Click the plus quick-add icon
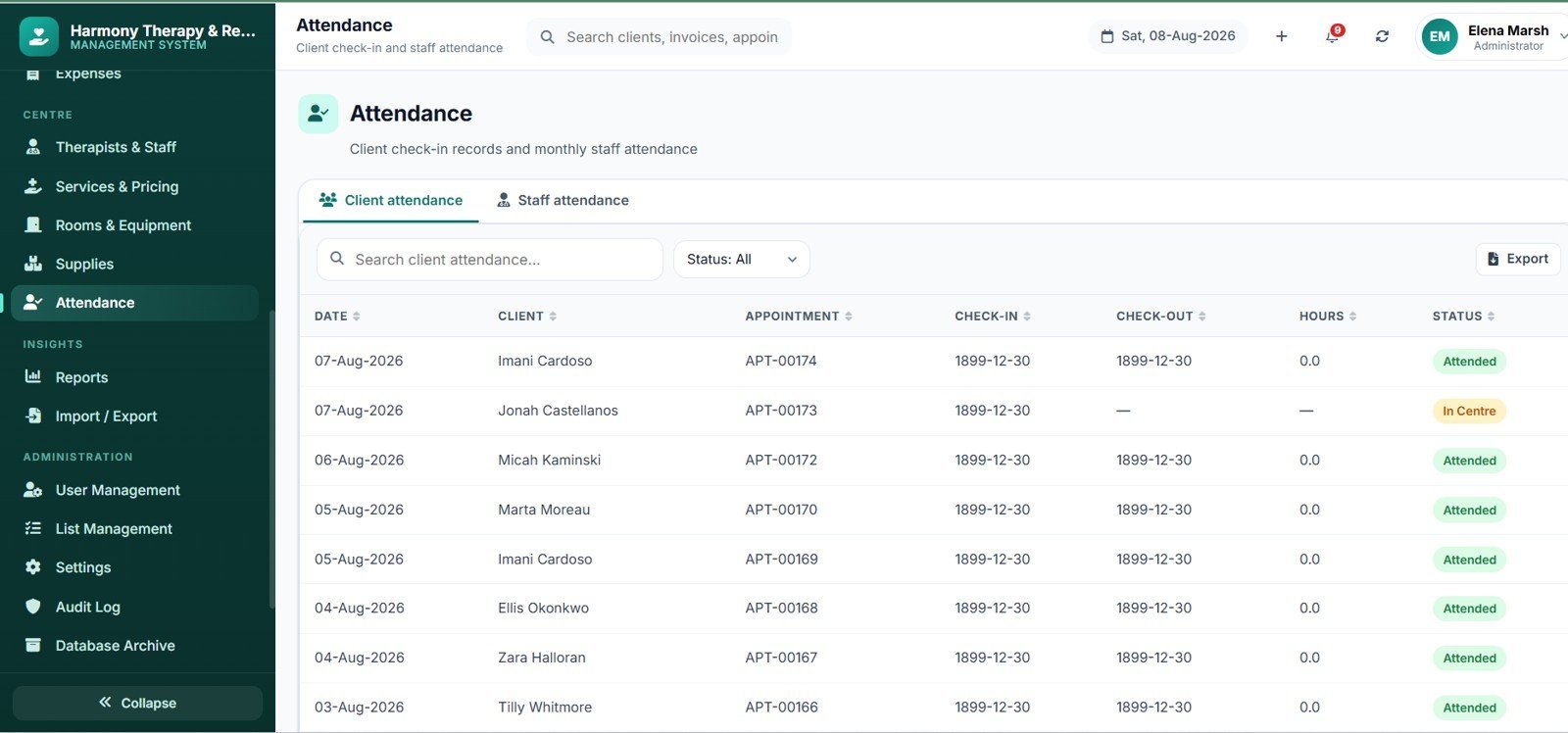This screenshot has width=1568, height=733. 1281,36
